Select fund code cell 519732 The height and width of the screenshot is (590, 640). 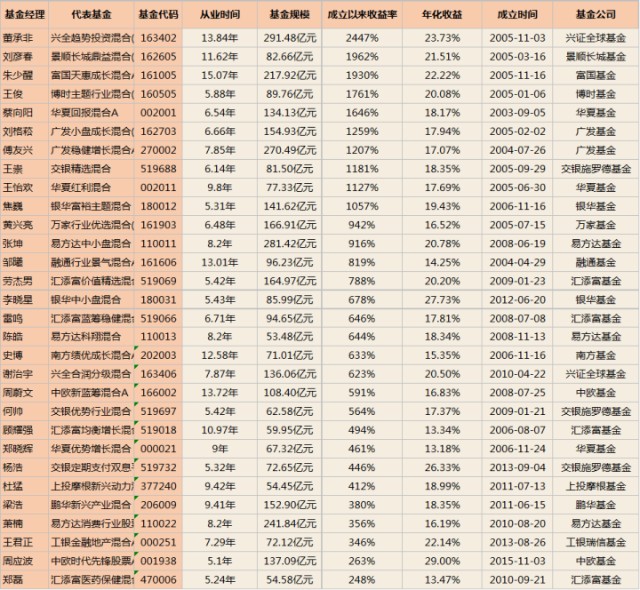(158, 467)
